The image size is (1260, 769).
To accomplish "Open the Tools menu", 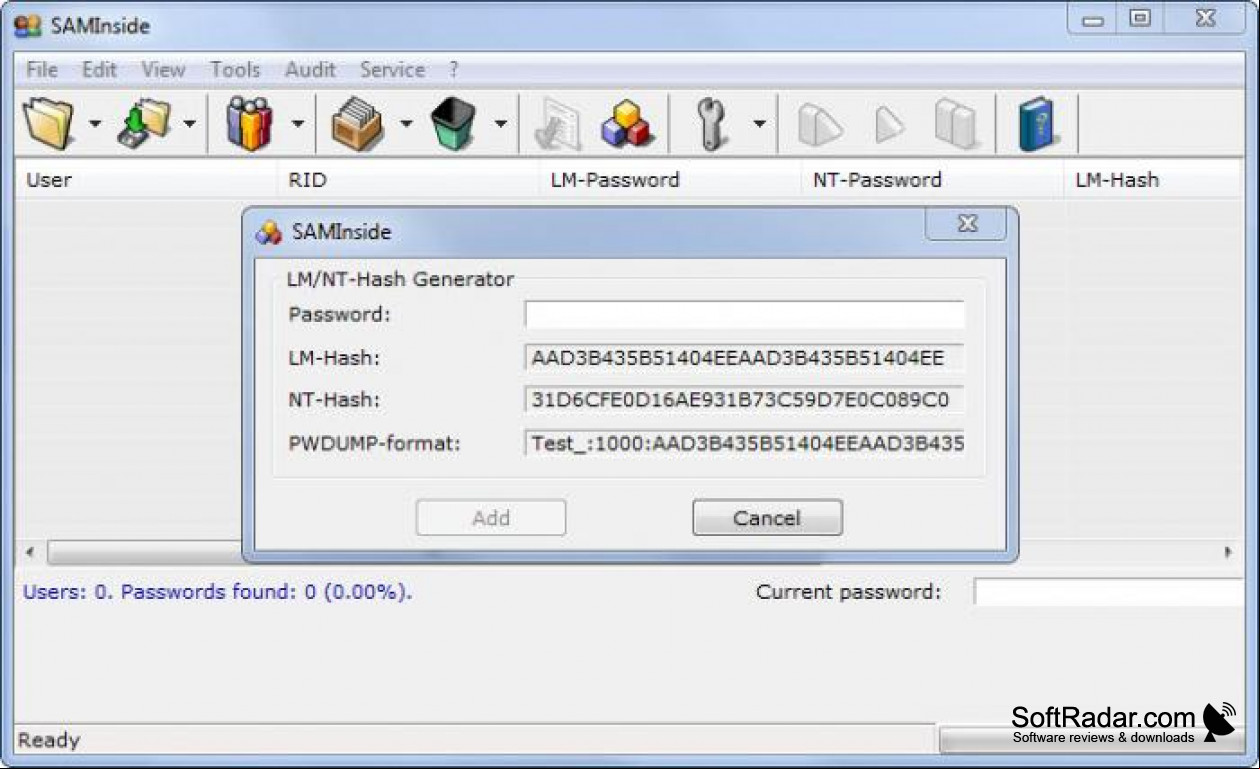I will point(235,70).
